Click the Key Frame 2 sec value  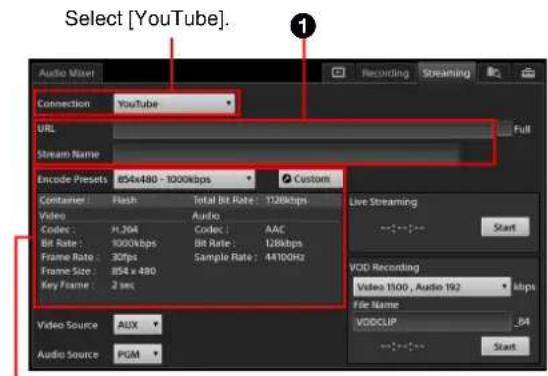coord(123,285)
